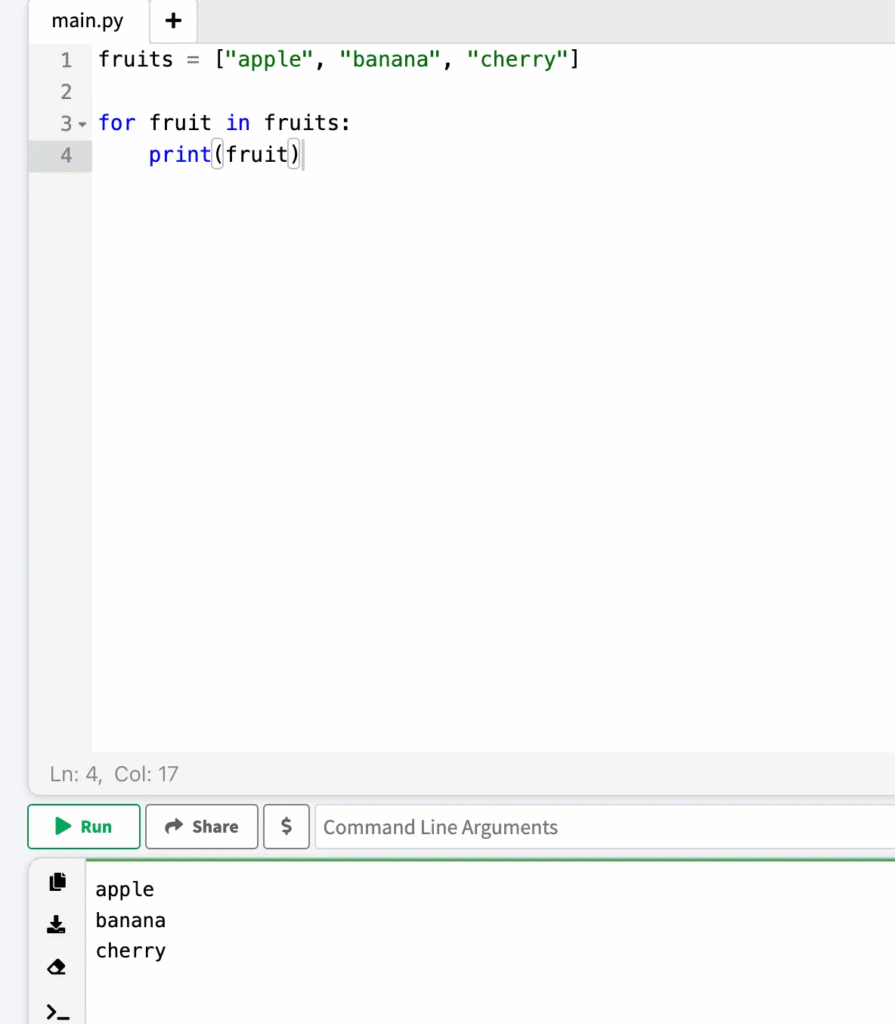
Task: Open the main.py file tab
Action: [88, 22]
